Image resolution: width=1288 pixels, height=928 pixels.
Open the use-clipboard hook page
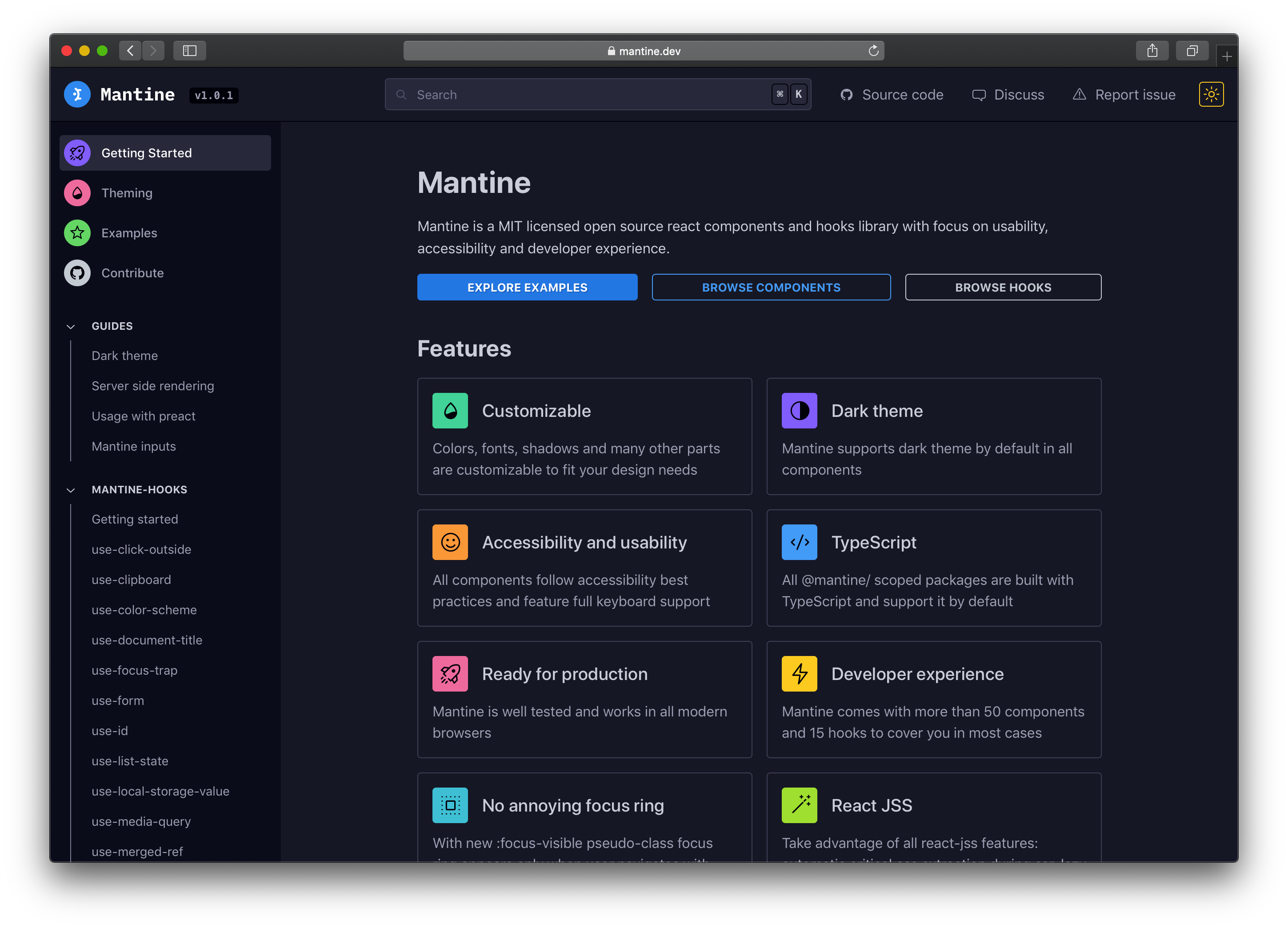pyautogui.click(x=131, y=579)
